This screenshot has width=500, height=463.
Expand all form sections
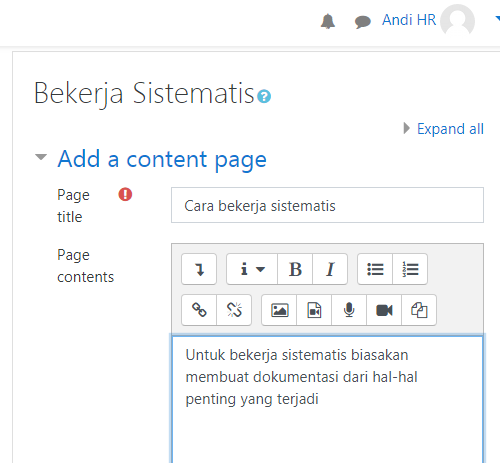coord(450,129)
